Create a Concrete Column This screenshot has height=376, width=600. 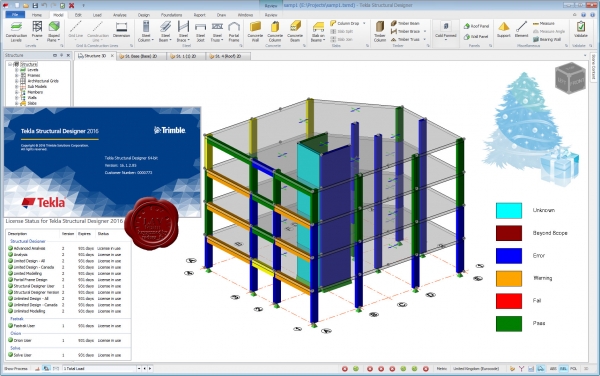(275, 31)
